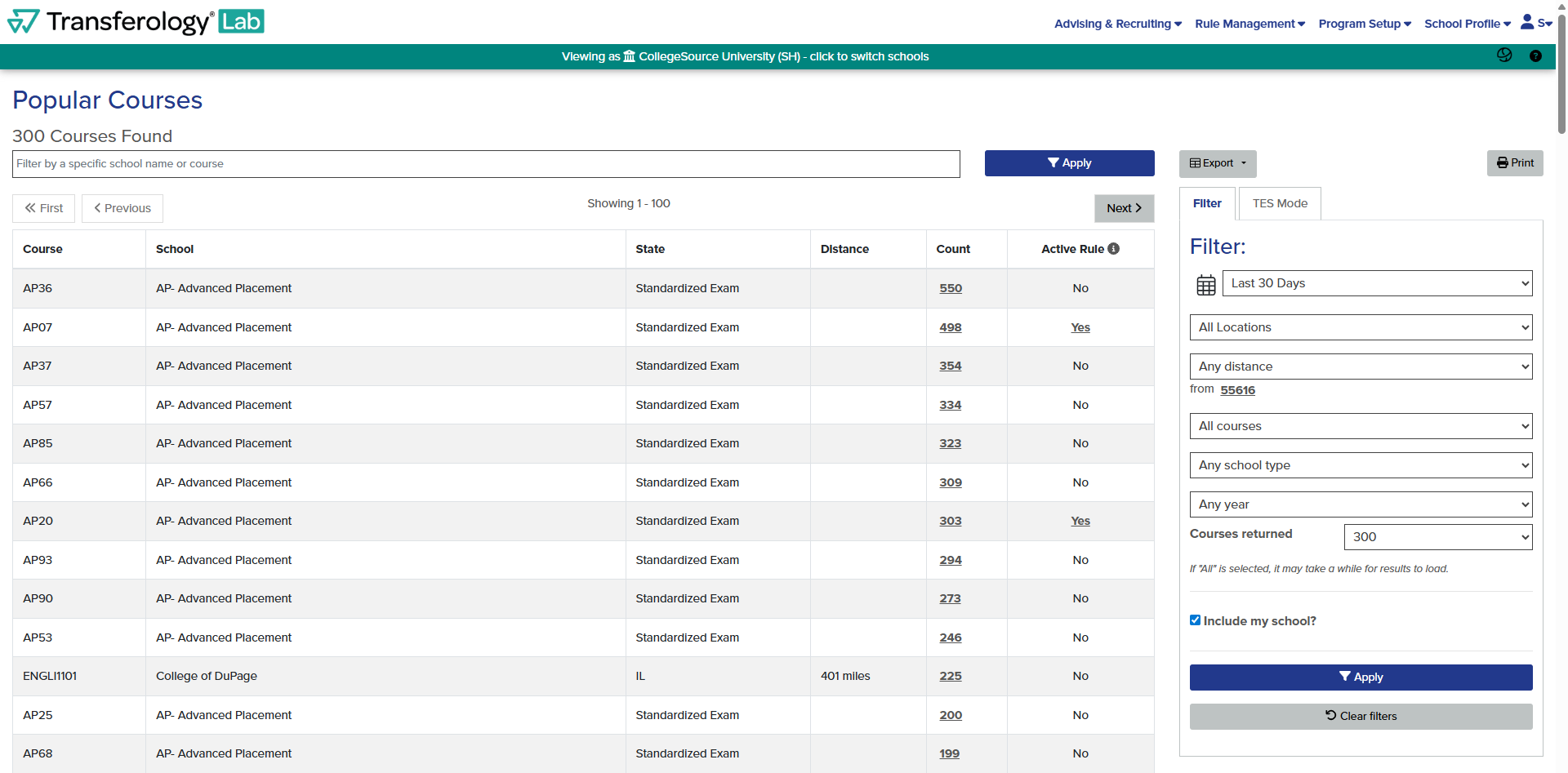
Task: Uncheck the Include my school checkbox
Action: tap(1196, 620)
